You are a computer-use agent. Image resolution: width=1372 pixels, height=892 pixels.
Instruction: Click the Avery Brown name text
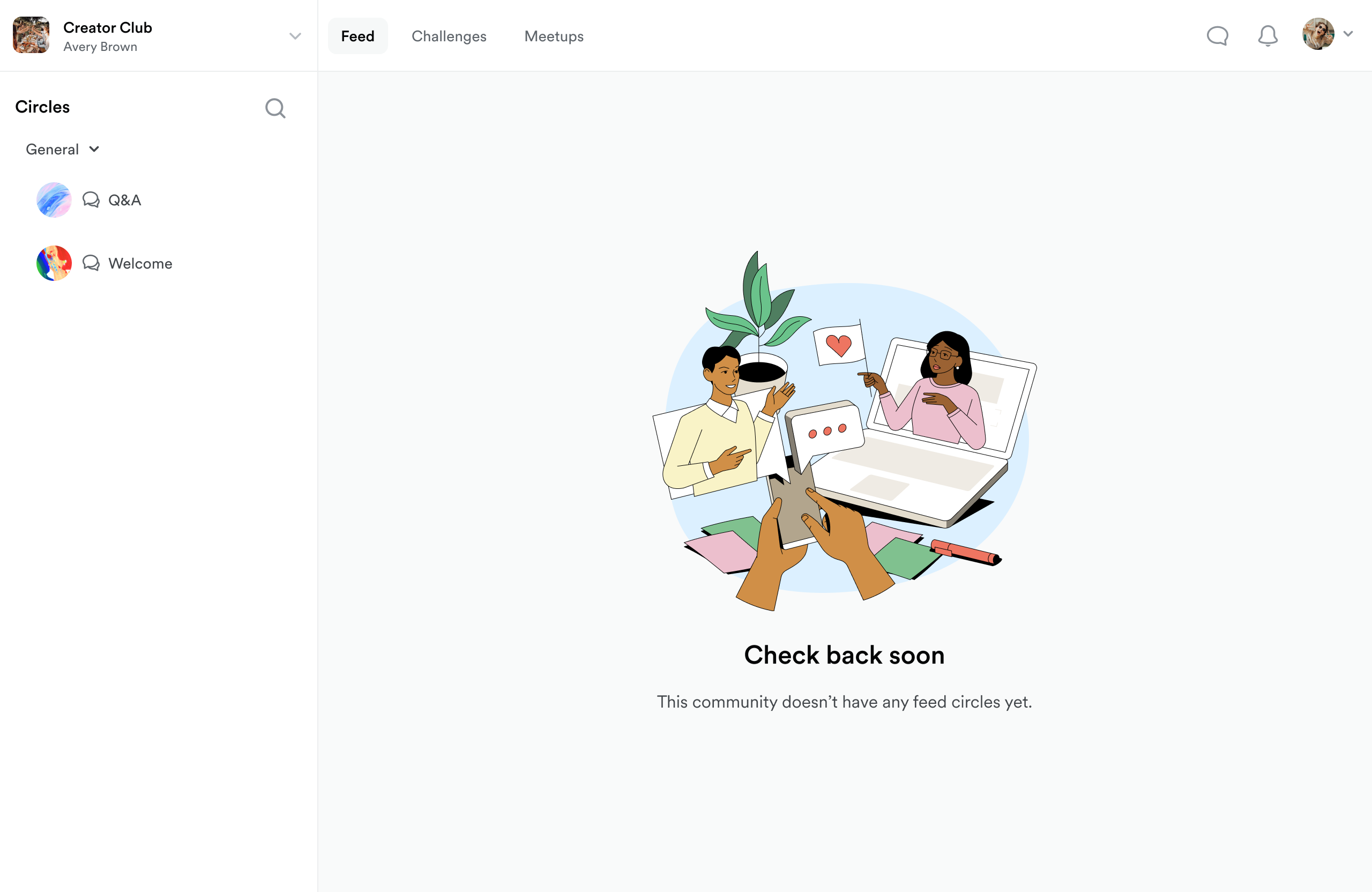(100, 47)
